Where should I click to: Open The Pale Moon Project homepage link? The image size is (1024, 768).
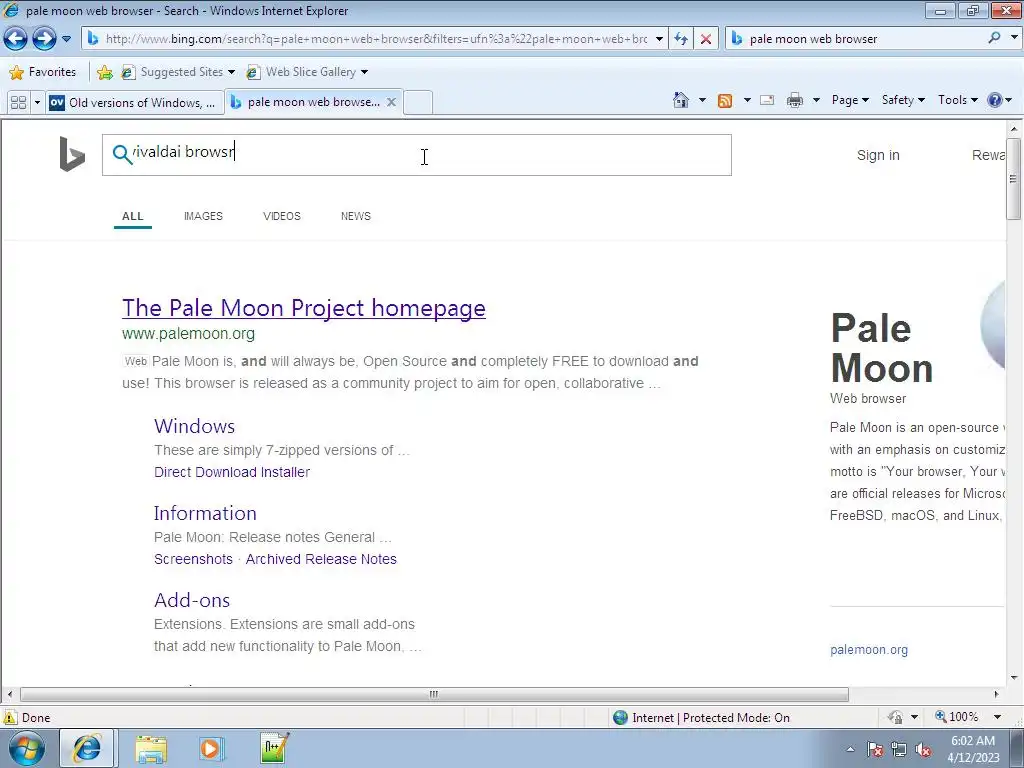(x=304, y=308)
